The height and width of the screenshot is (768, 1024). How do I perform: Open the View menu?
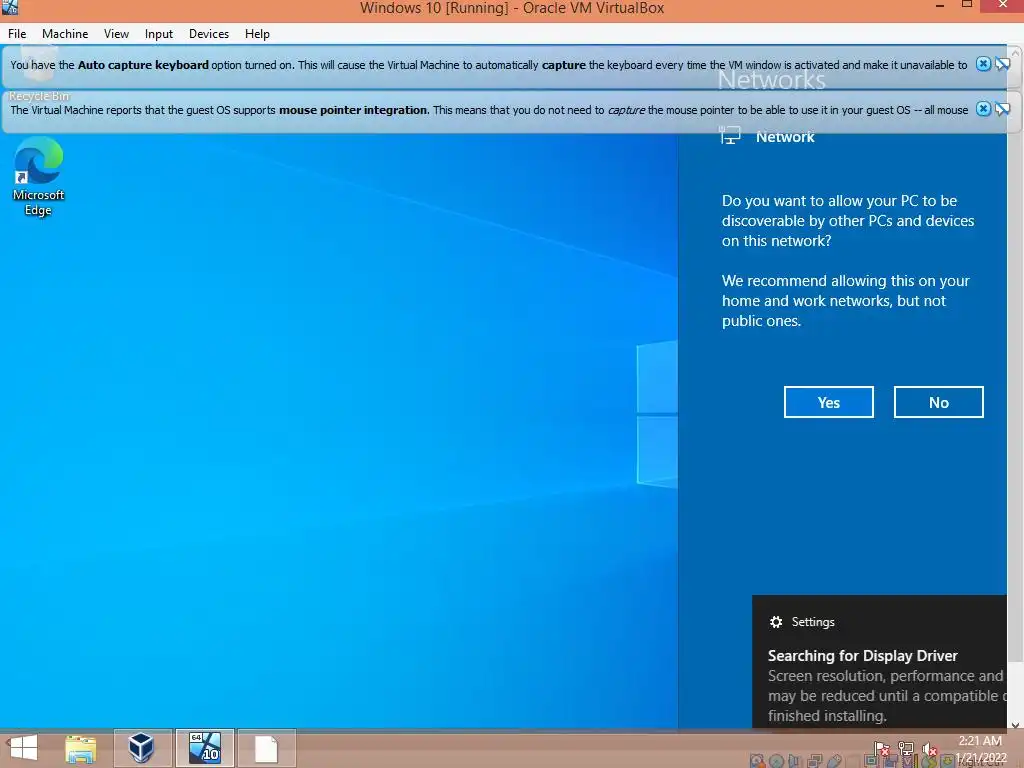coord(116,34)
